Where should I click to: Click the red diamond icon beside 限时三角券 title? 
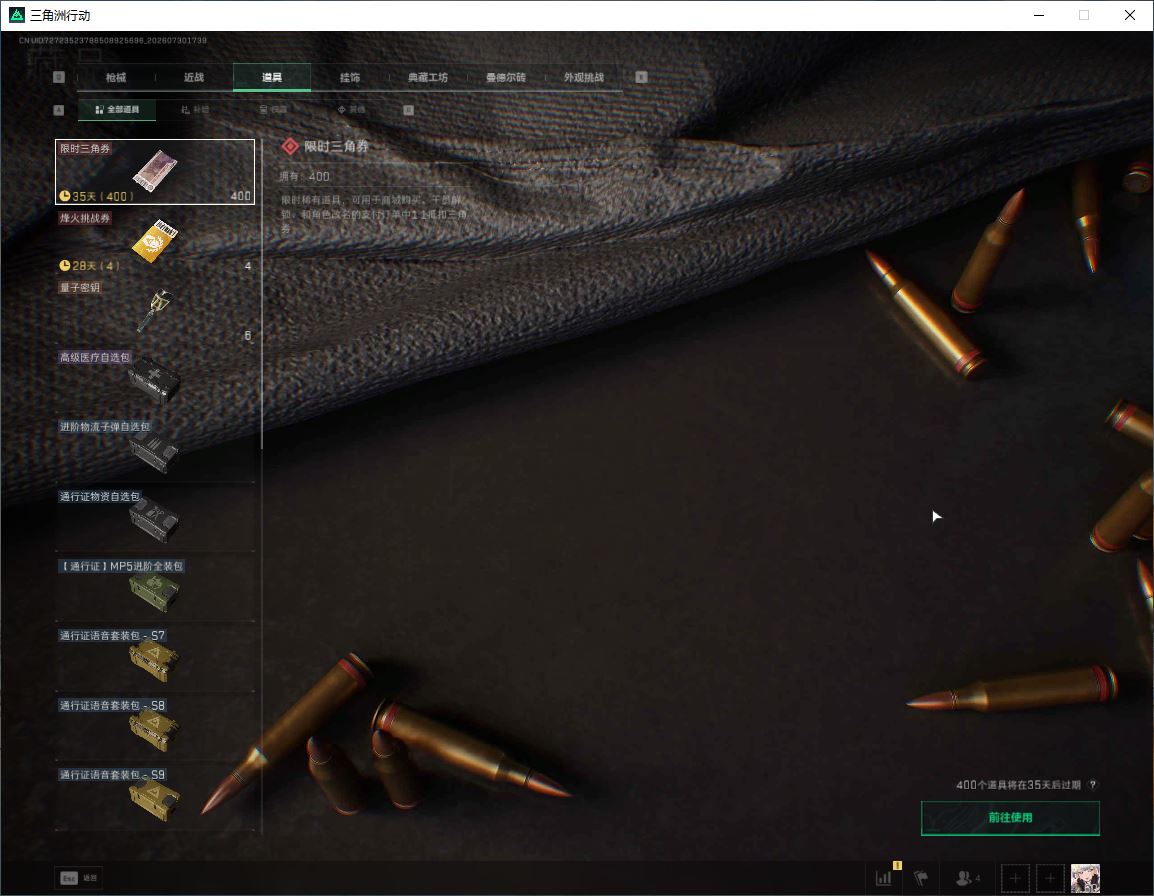pos(290,147)
